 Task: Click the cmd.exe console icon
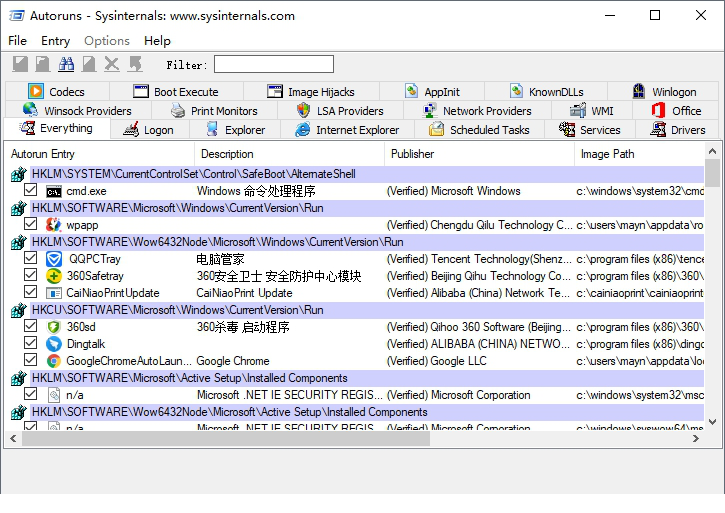54,191
